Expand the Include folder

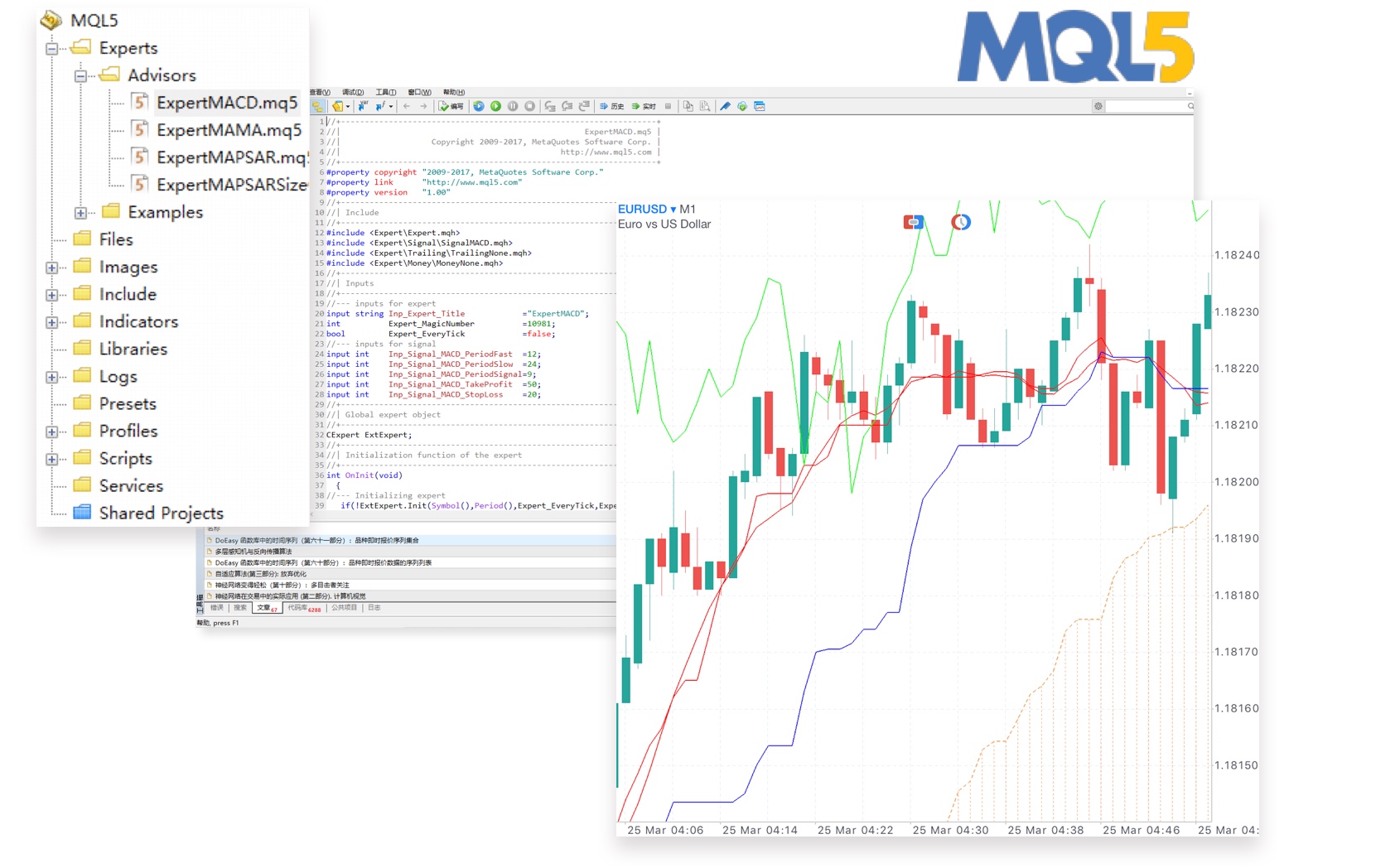51,295
